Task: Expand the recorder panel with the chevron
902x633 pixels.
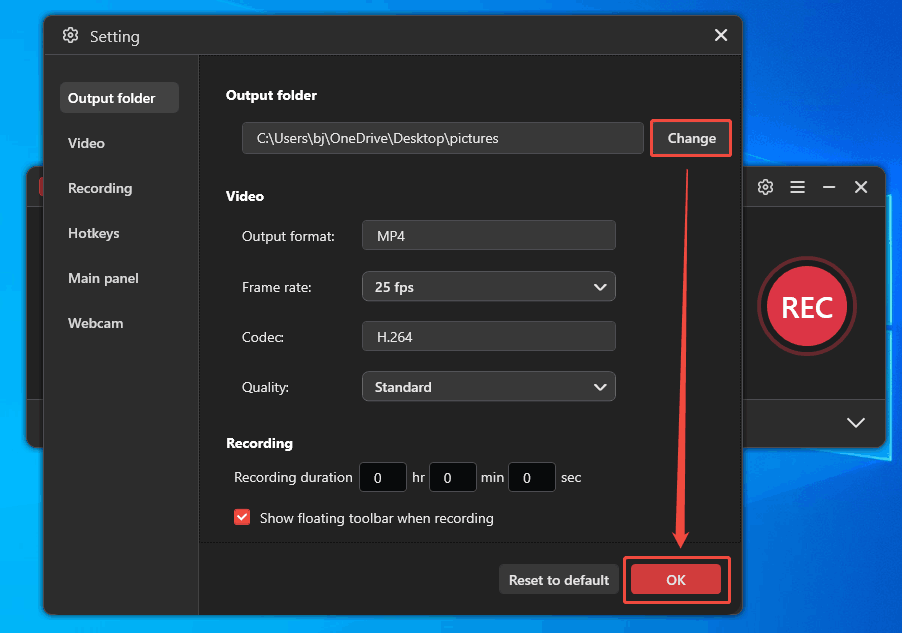Action: (855, 423)
